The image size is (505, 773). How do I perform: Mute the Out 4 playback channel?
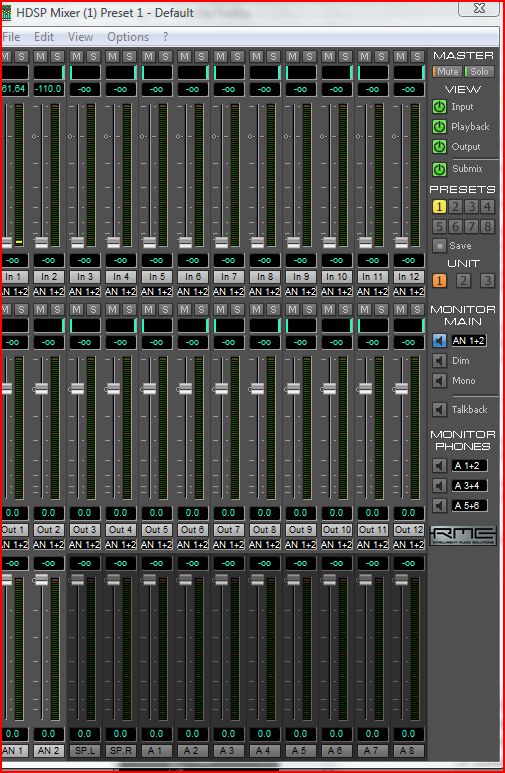pyautogui.click(x=112, y=309)
